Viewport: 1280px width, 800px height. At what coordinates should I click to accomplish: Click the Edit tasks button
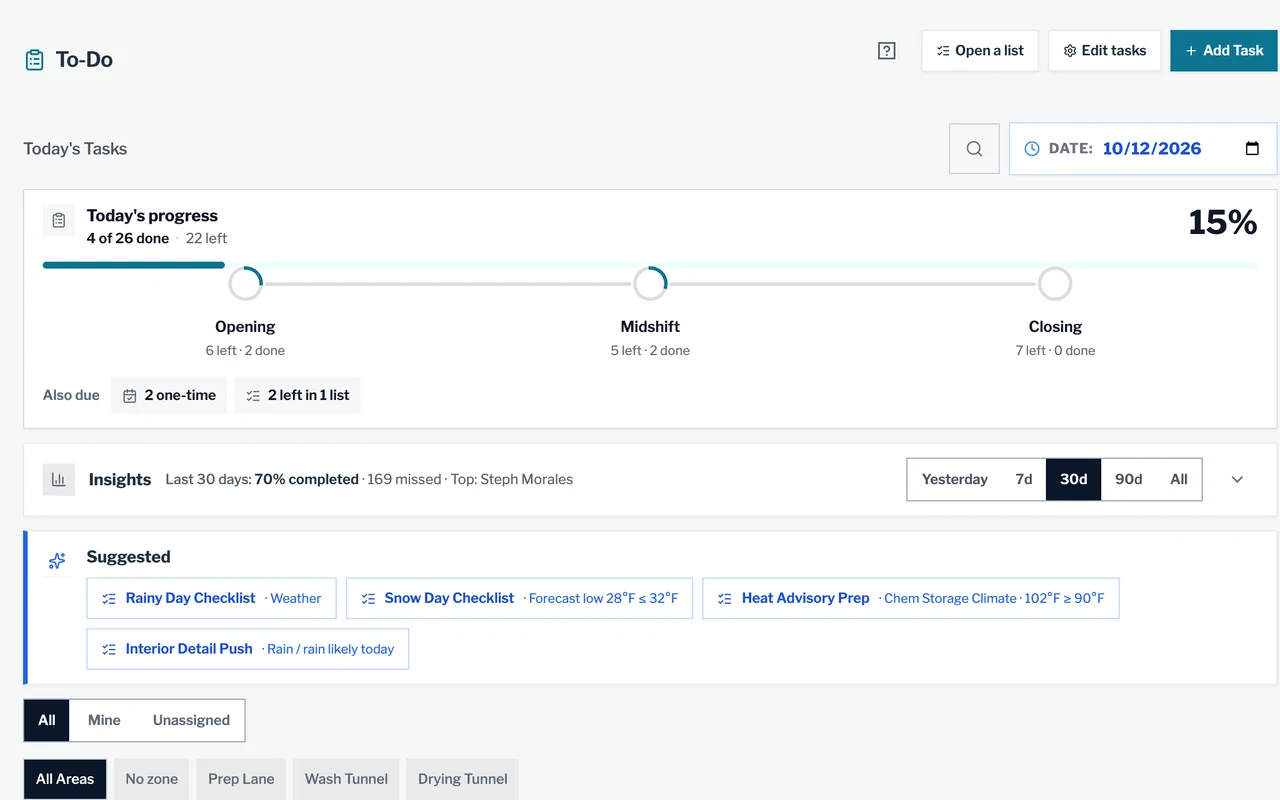point(1105,51)
